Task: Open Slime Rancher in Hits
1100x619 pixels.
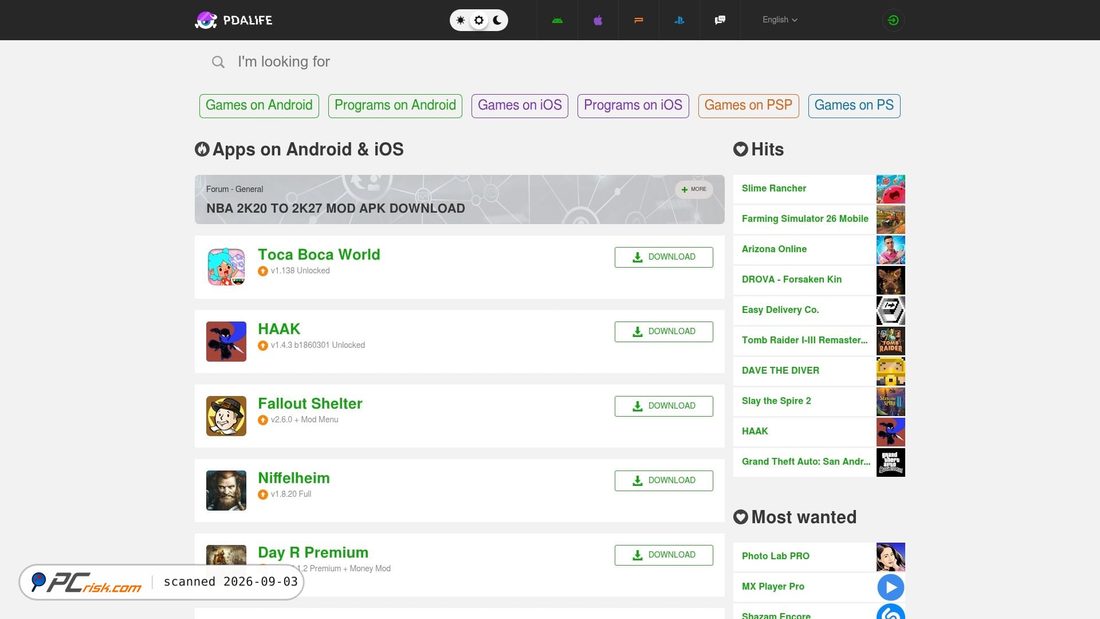Action: point(774,188)
